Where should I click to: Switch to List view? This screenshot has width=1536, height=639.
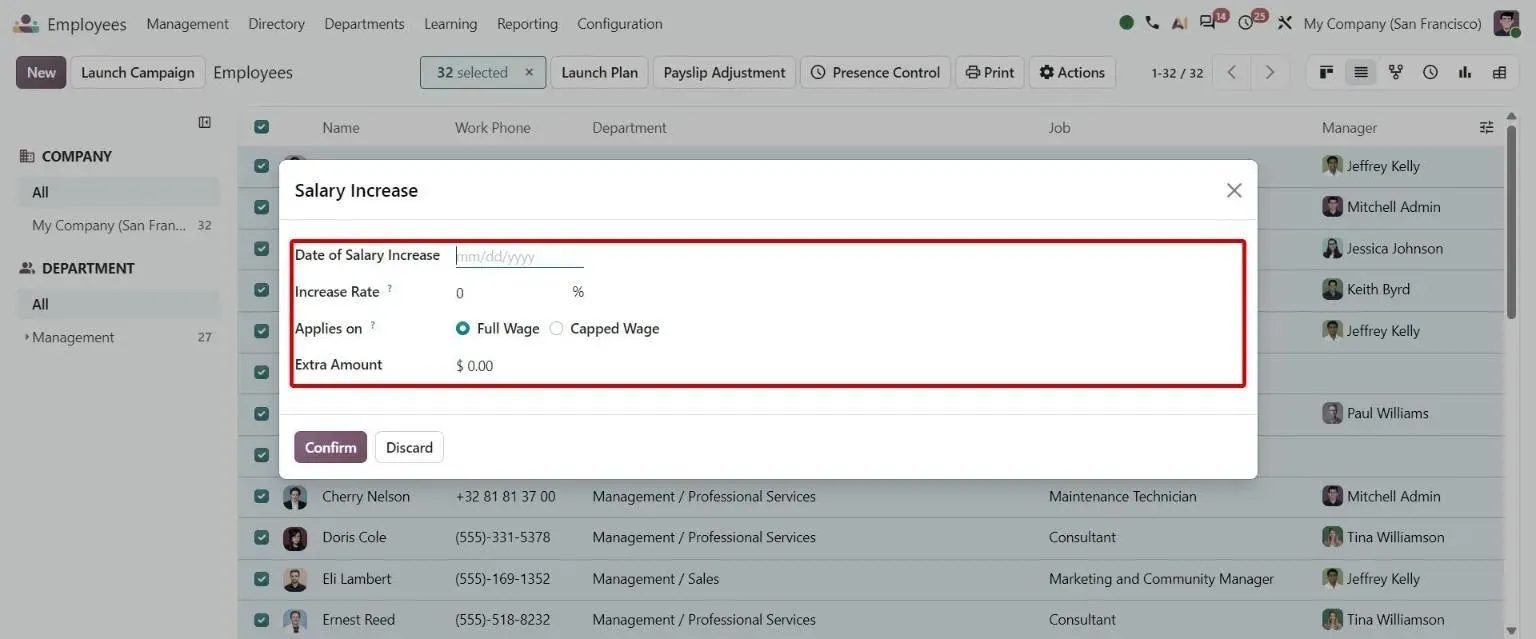coord(1361,72)
